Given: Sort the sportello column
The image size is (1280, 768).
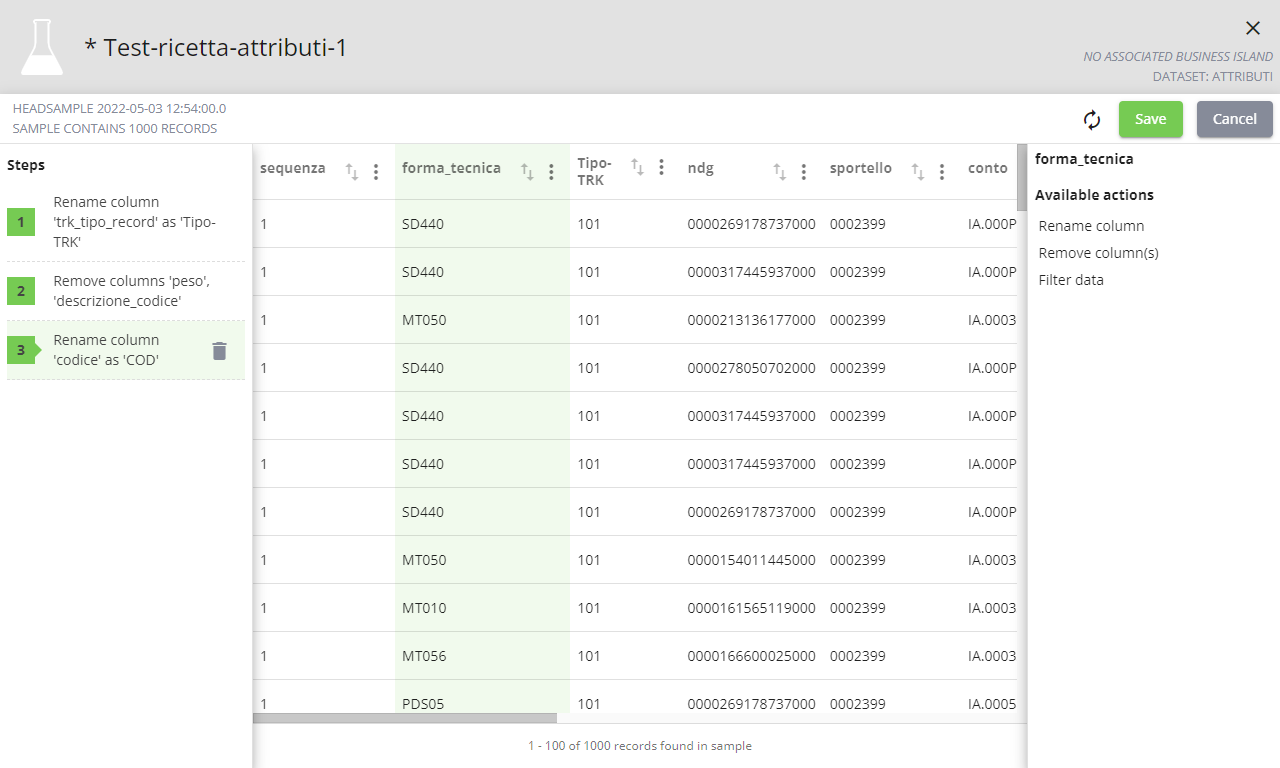Looking at the screenshot, I should click(917, 172).
